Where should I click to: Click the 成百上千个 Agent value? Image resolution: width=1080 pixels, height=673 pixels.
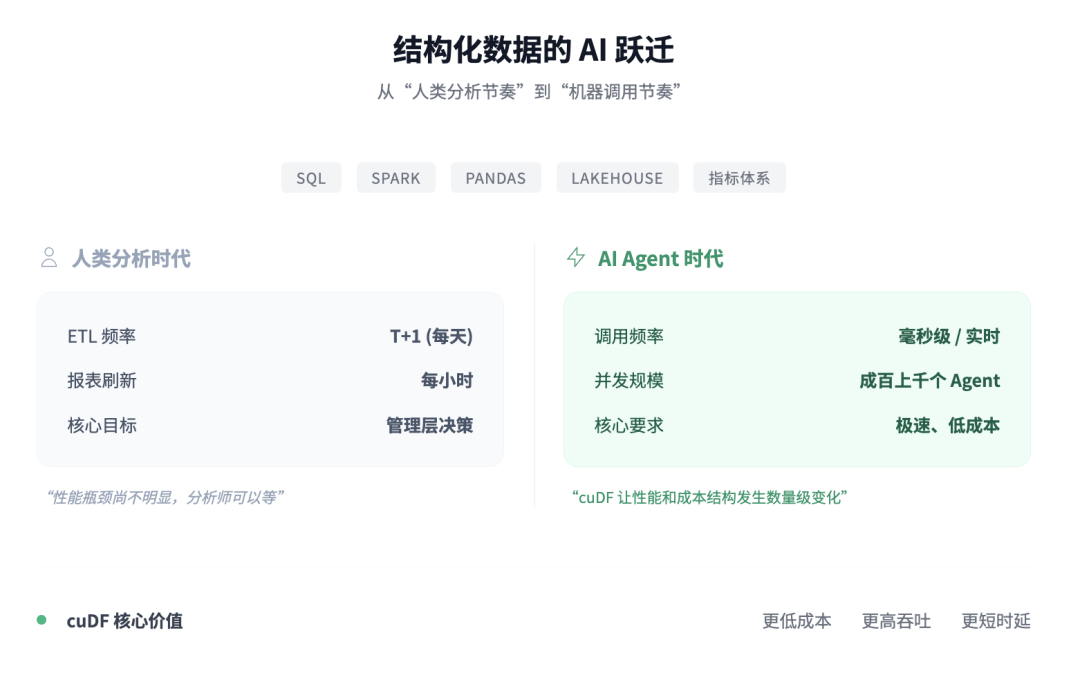[929, 381]
